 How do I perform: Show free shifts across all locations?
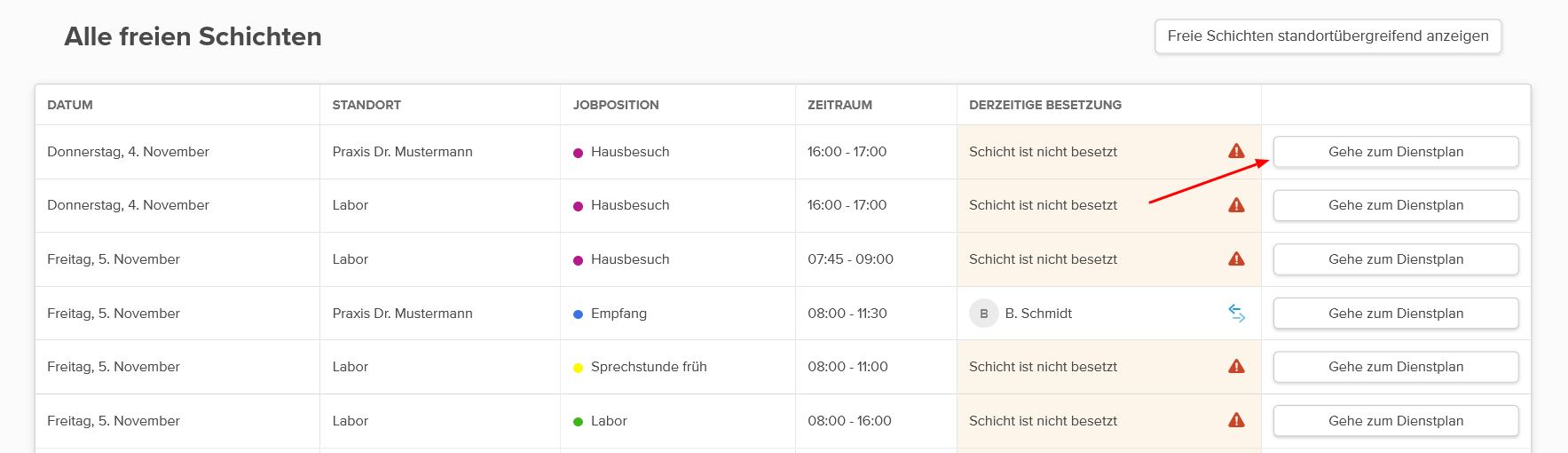pyautogui.click(x=1328, y=36)
